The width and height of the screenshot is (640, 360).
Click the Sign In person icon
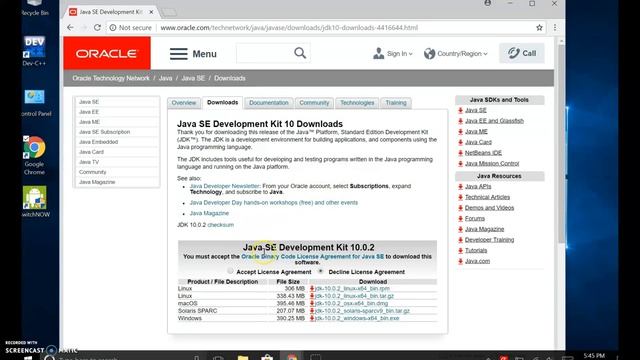[x=378, y=53]
